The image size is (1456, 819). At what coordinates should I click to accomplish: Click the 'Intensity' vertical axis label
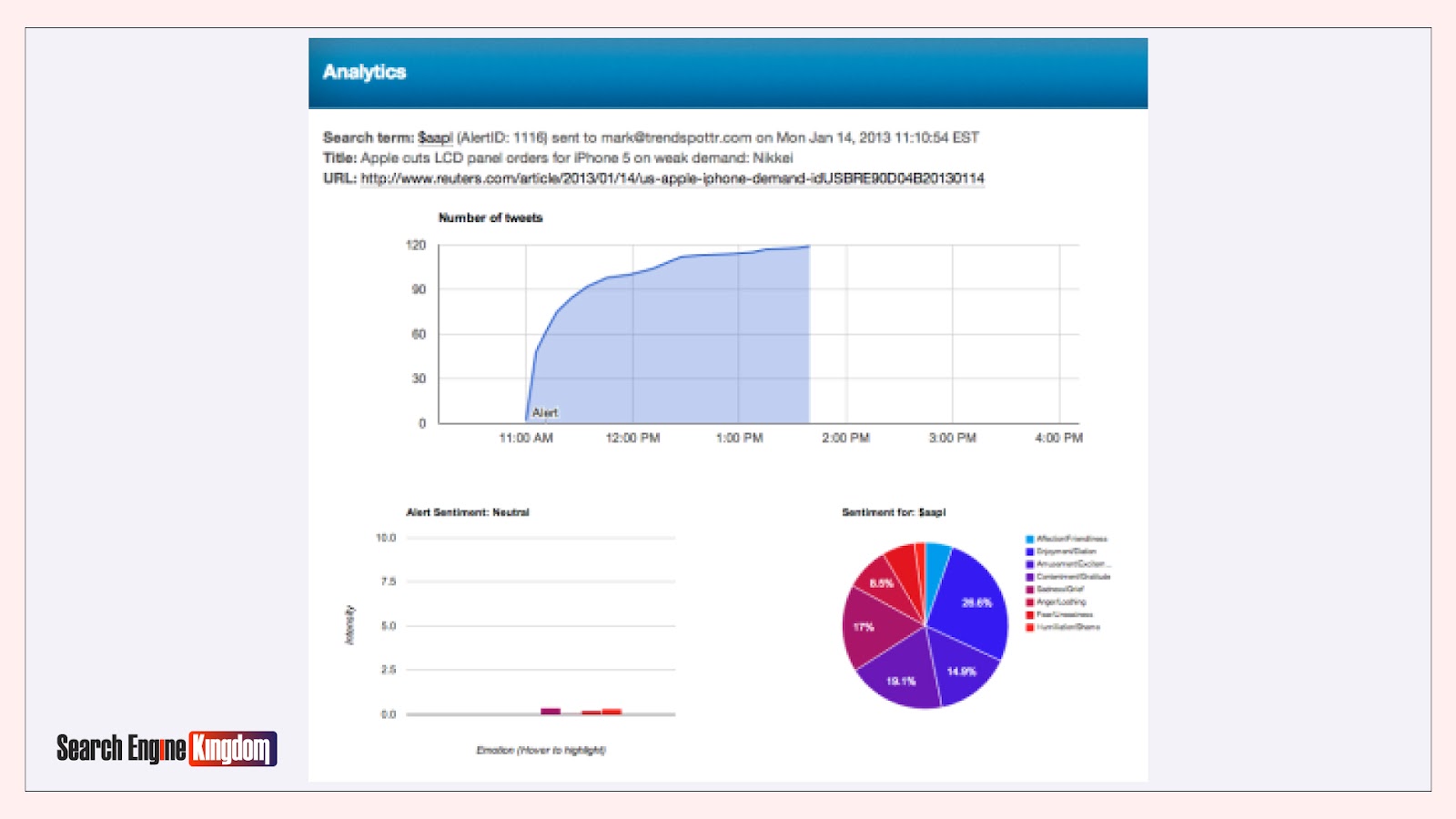[x=349, y=625]
